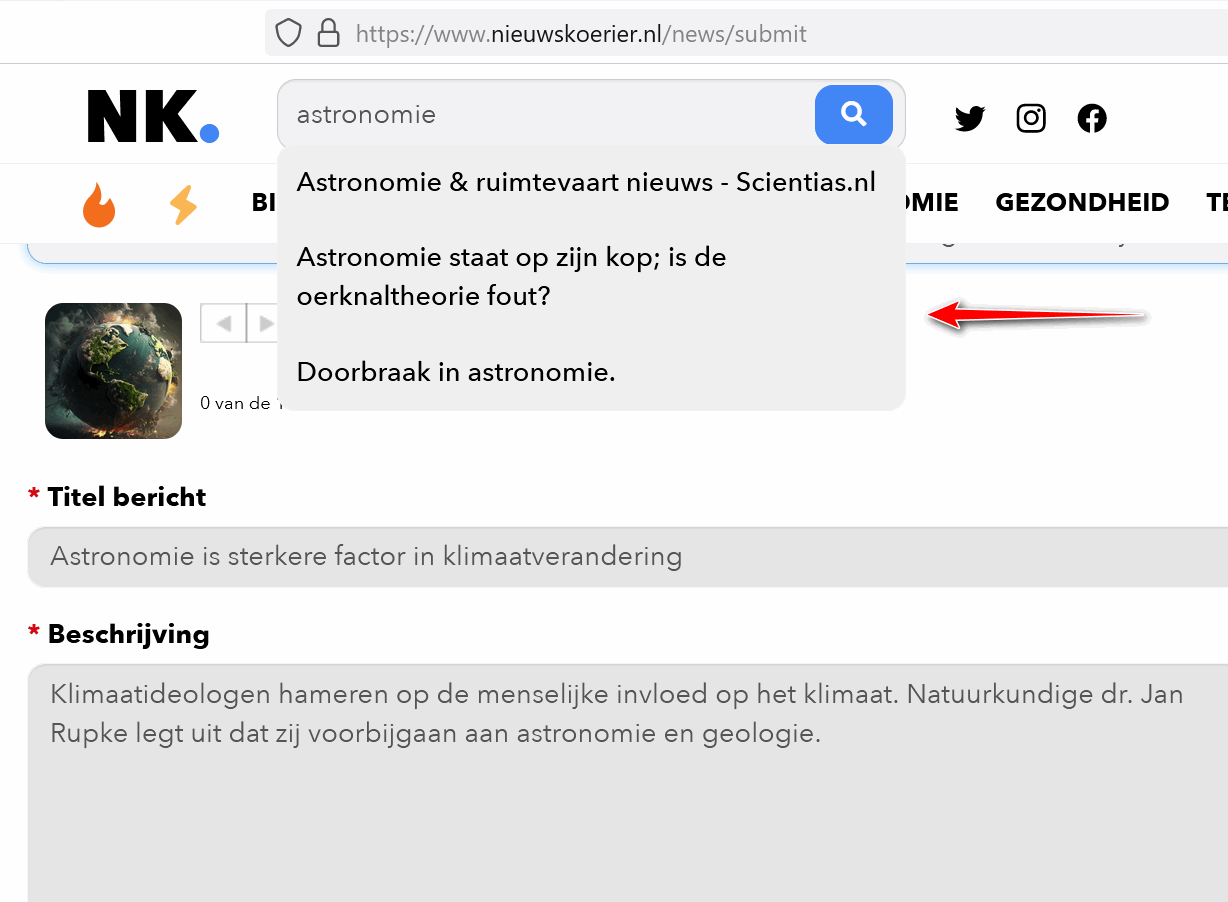Click the search field containing 'astronomie'
The height and width of the screenshot is (902, 1228).
click(x=546, y=115)
